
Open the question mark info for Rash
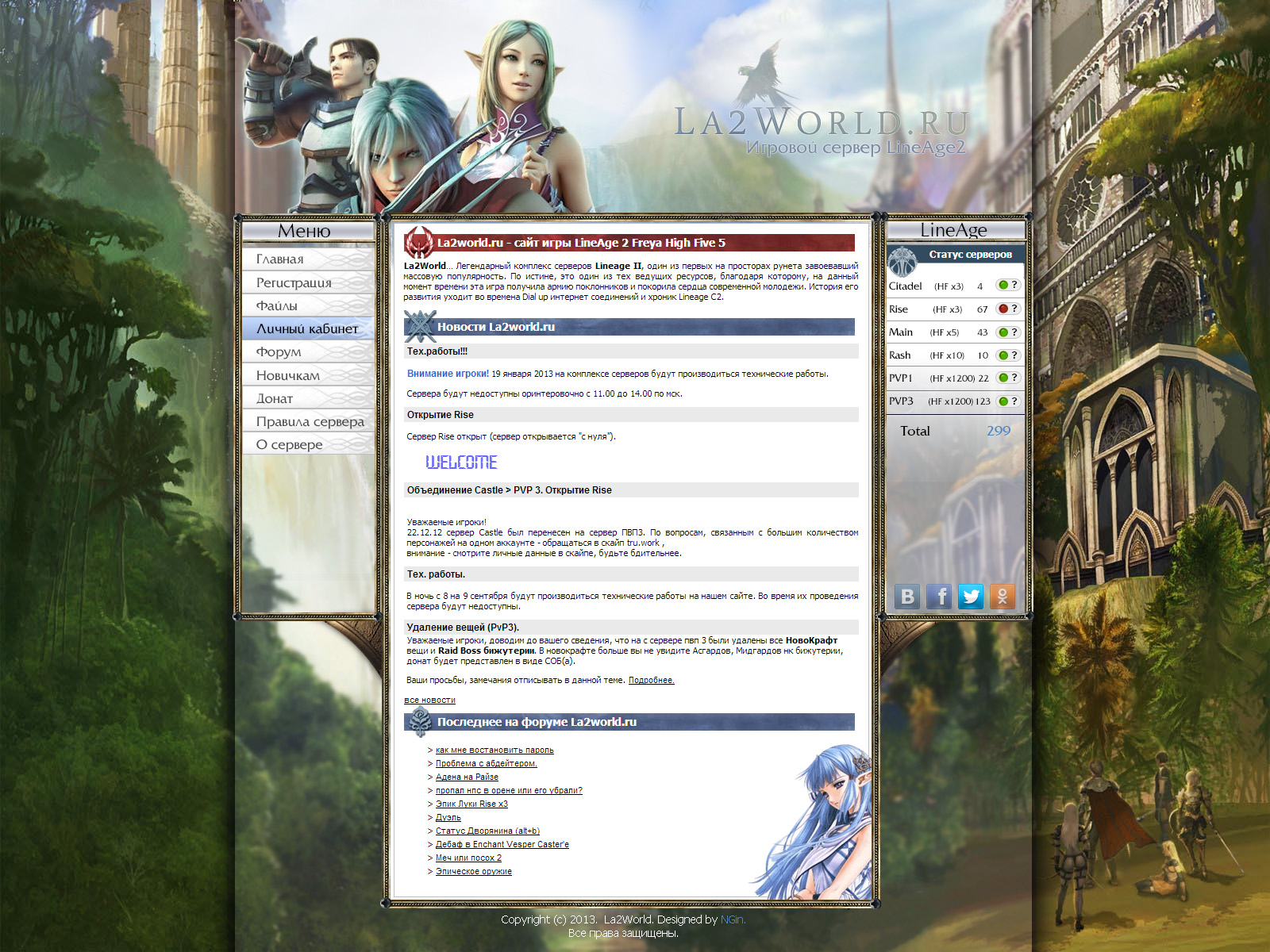[1014, 355]
